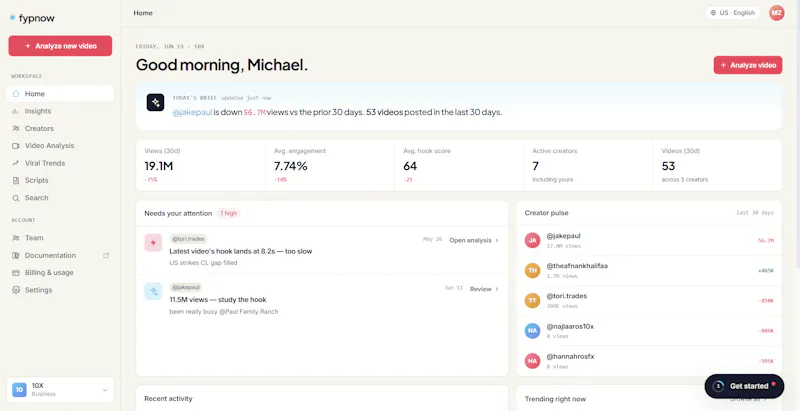The height and width of the screenshot is (411, 800).
Task: Click the Scripts document icon
Action: pos(16,181)
